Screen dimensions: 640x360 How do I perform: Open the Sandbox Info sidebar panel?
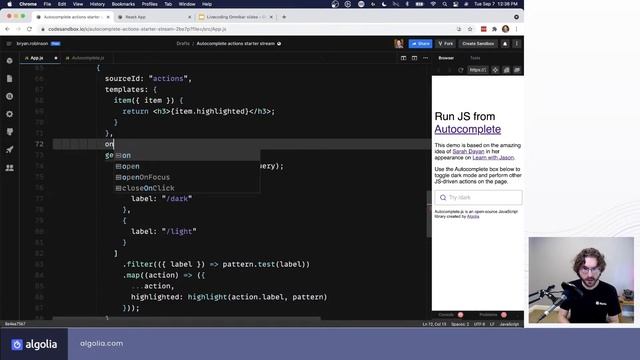coord(9,61)
